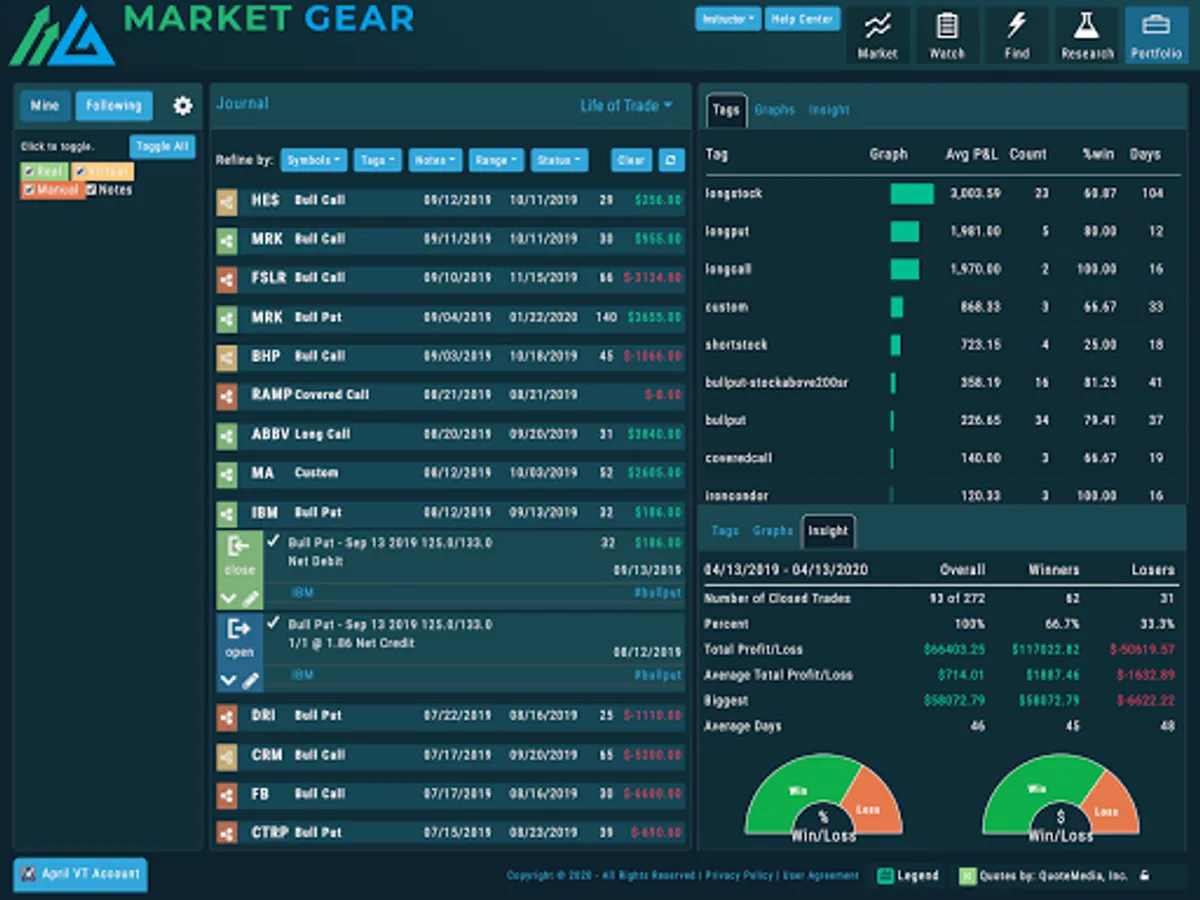Open the Instructor dropdown
This screenshot has width=1200, height=900.
click(x=728, y=19)
